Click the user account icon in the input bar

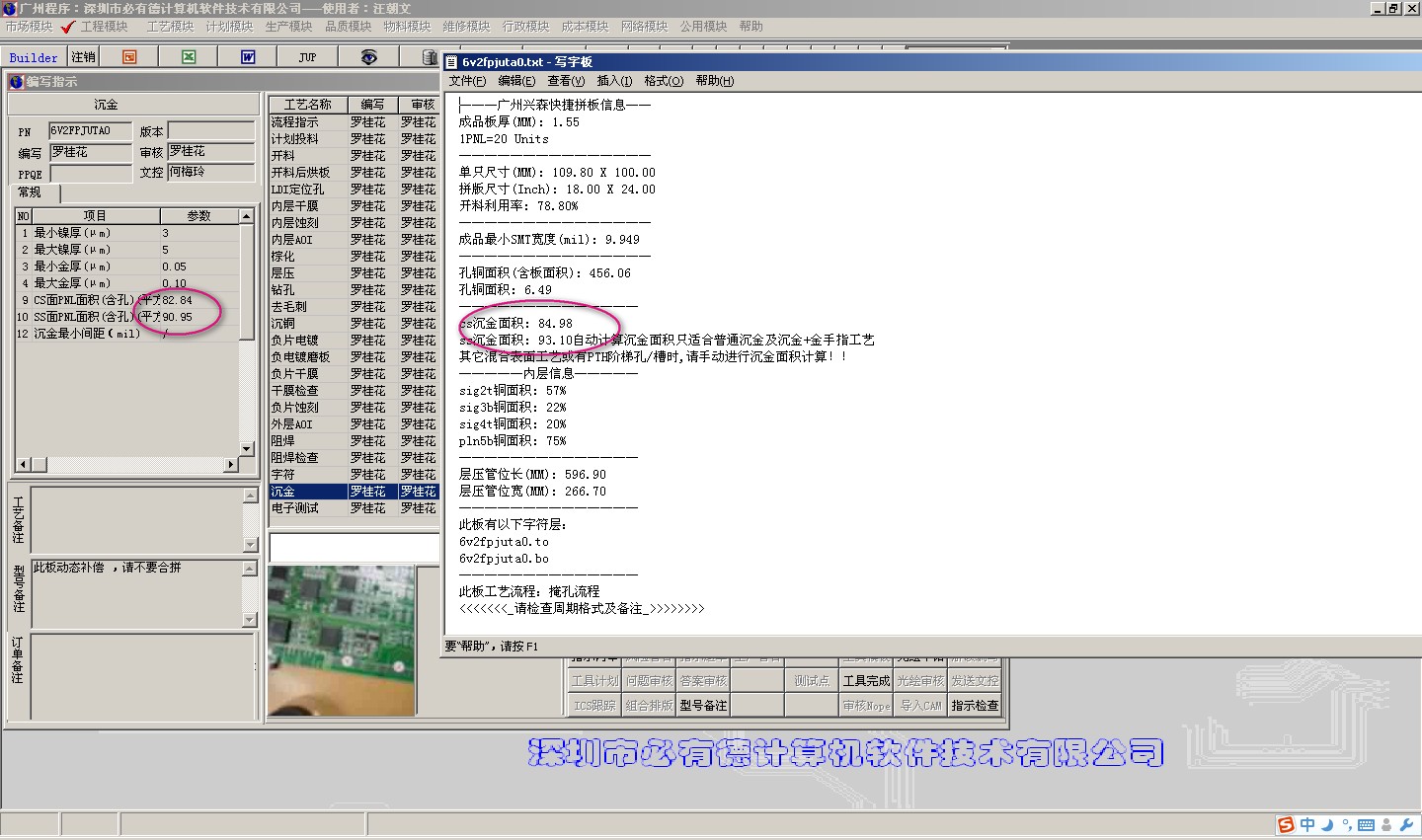(x=1386, y=825)
